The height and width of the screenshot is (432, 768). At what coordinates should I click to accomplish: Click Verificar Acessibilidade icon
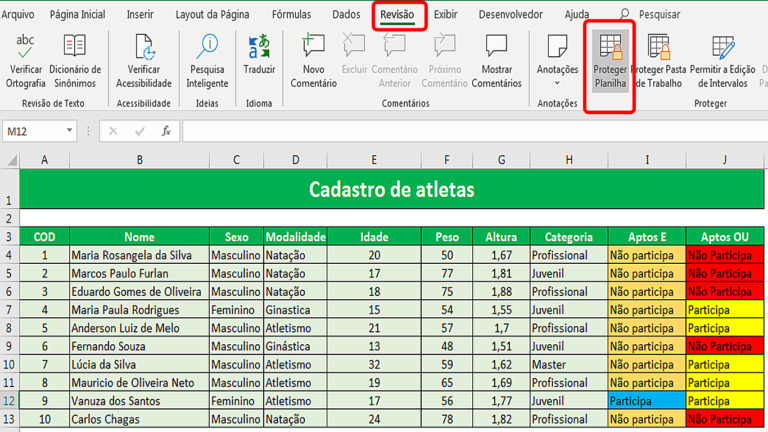coord(144,47)
